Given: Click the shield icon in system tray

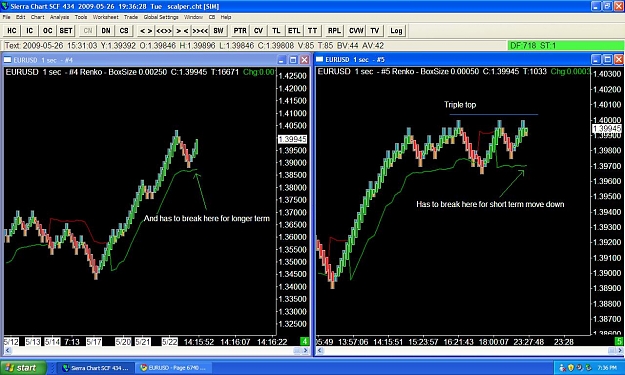Looking at the screenshot, I should [570, 367].
